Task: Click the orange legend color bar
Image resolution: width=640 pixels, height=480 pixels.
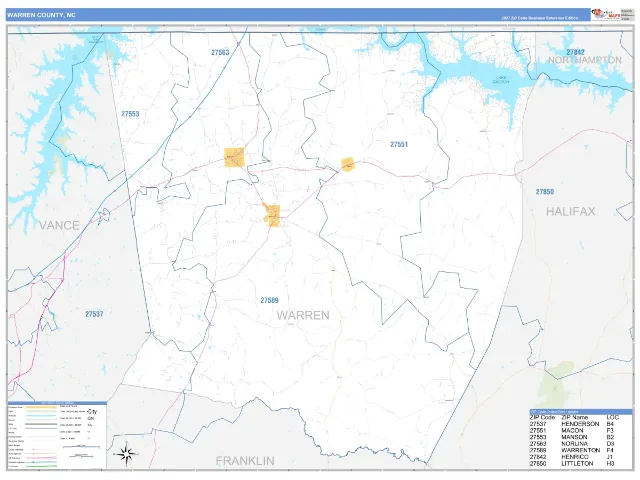Action: [x=41, y=407]
